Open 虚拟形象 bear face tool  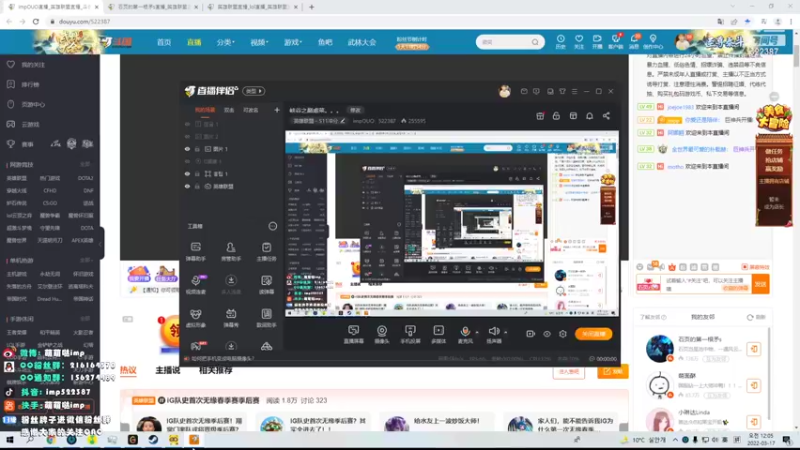195,318
